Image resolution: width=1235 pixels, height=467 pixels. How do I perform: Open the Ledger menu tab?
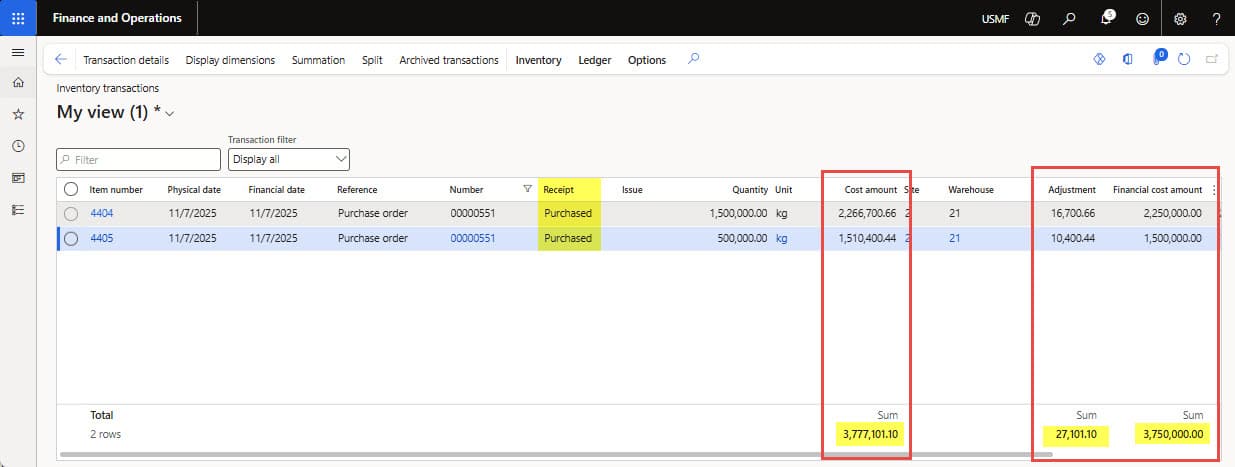595,60
